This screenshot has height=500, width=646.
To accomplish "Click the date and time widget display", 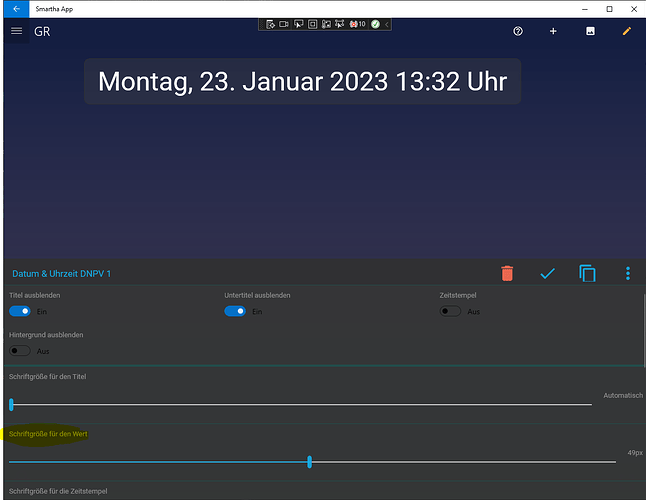I will point(302,81).
